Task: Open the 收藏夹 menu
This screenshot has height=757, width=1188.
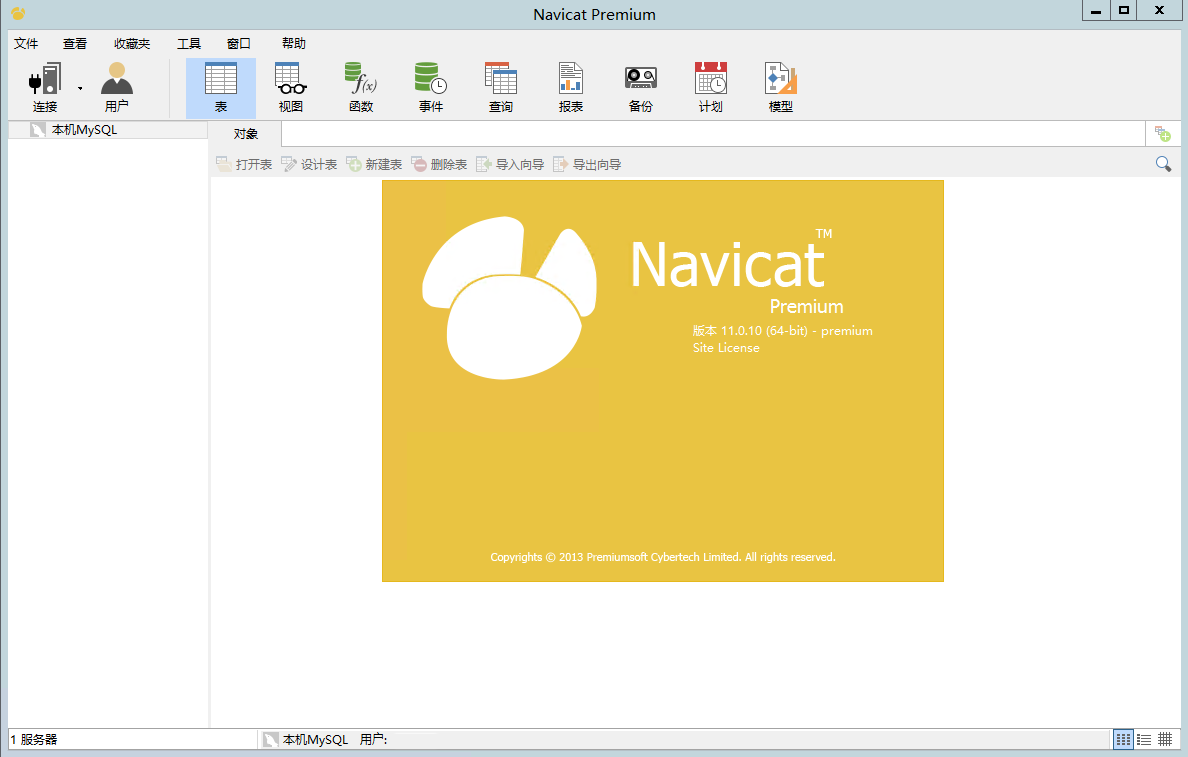Action: 132,43
